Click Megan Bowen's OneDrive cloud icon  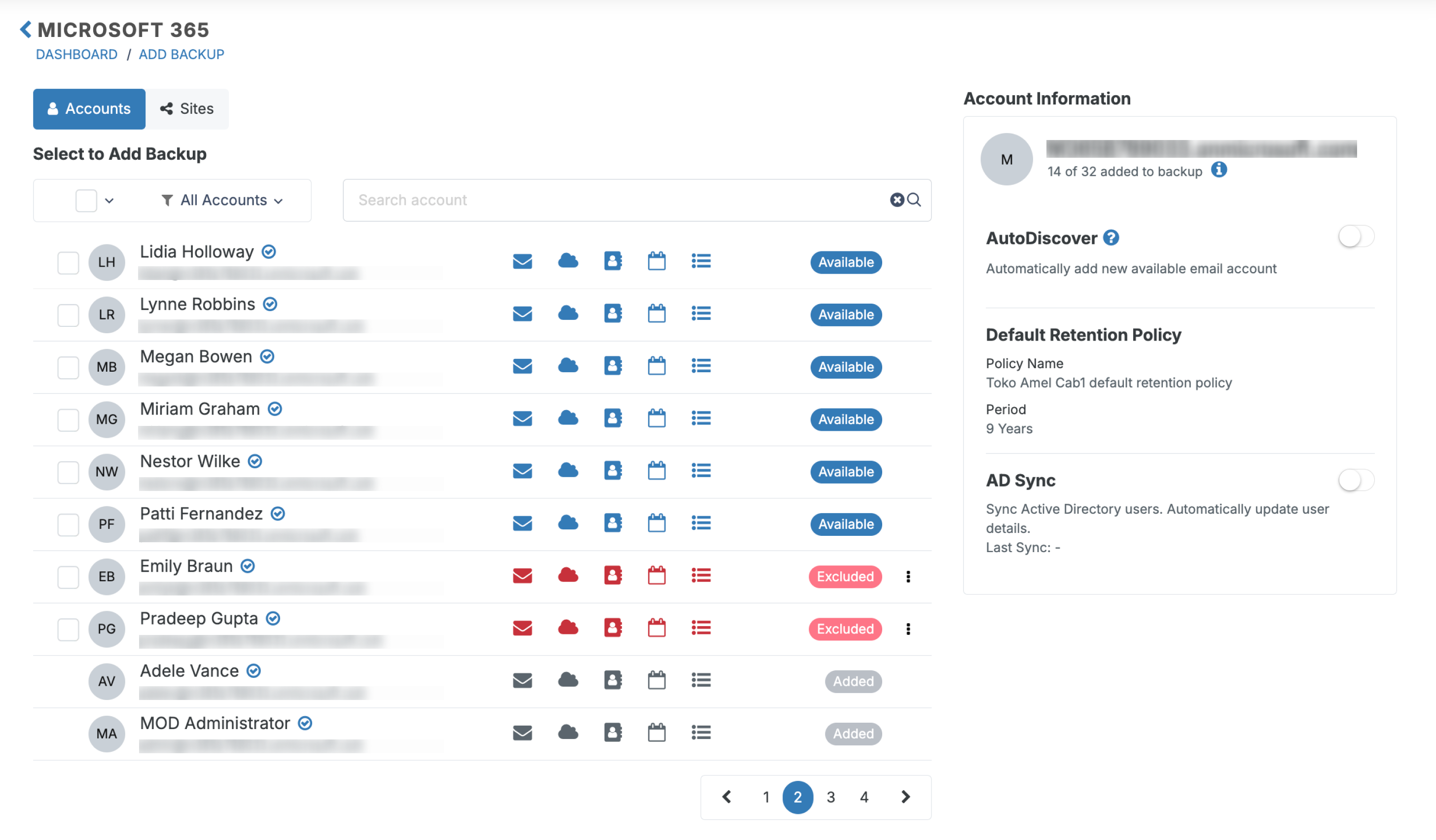(568, 366)
